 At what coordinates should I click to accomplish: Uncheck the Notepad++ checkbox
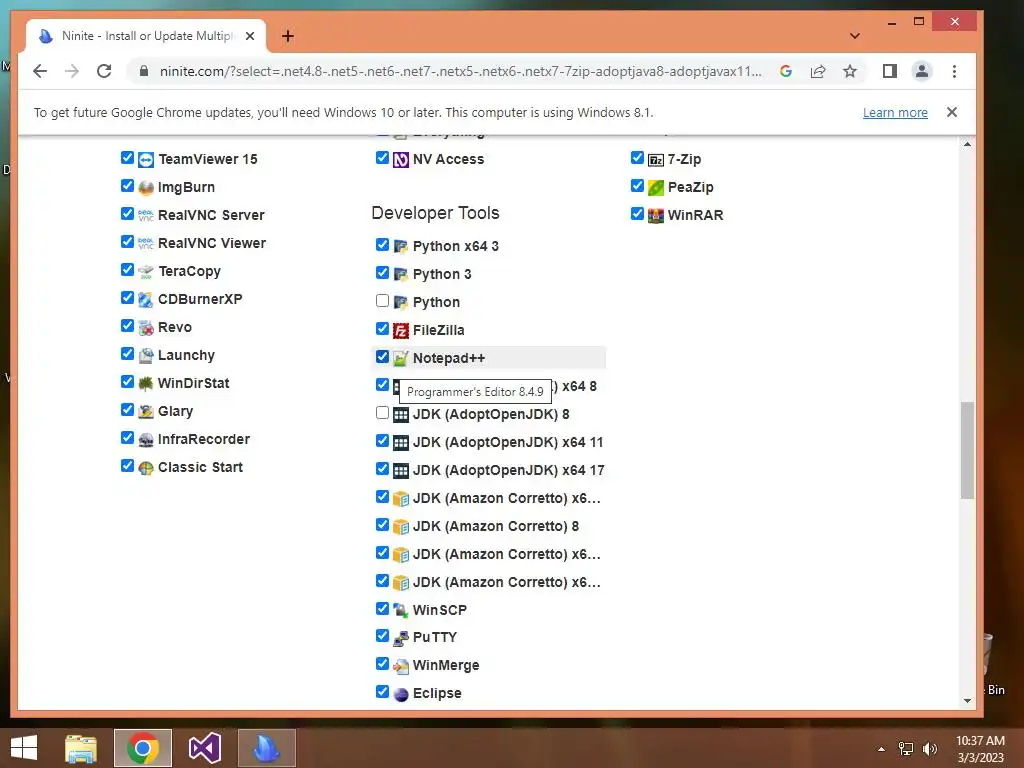[x=383, y=357]
